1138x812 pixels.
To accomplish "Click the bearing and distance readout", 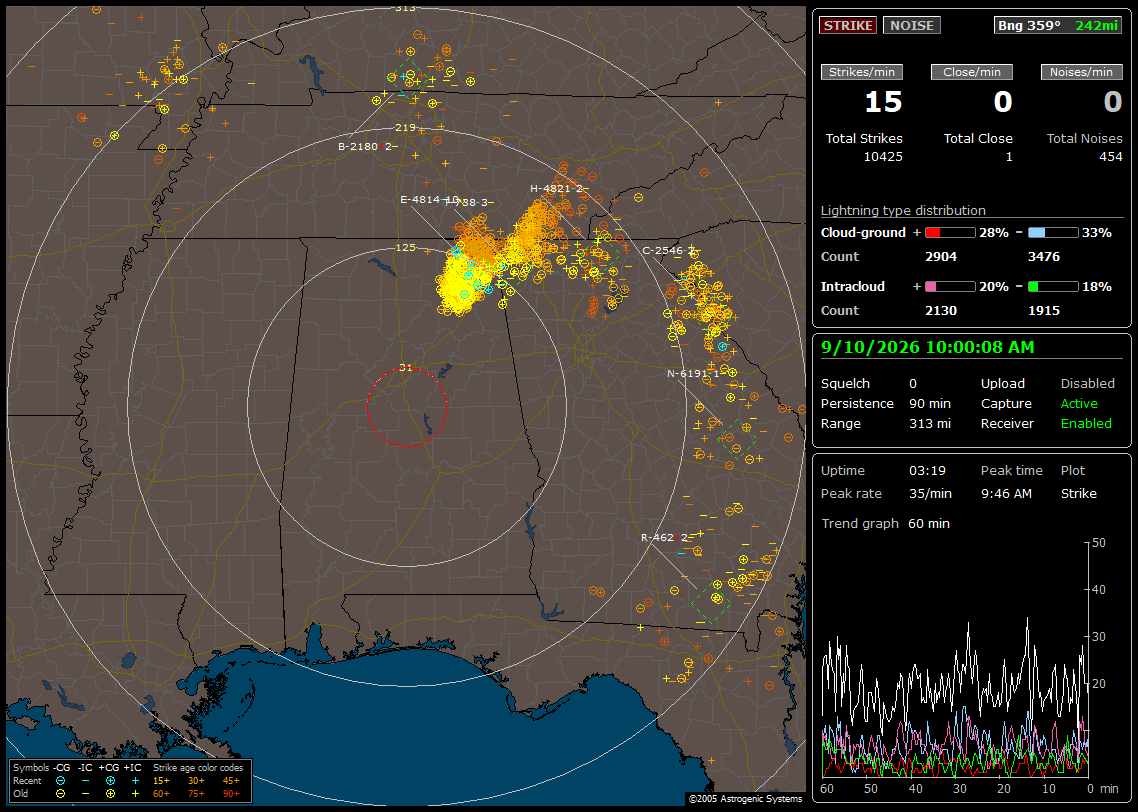I will coord(1058,25).
